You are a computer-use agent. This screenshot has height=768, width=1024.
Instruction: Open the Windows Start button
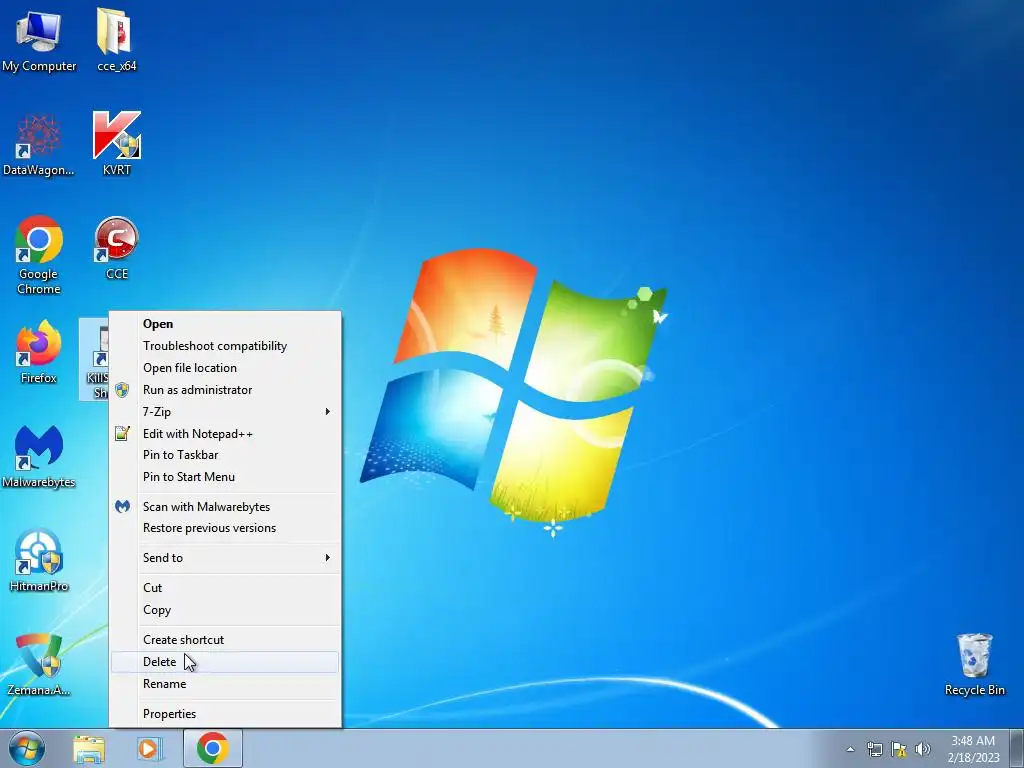click(27, 748)
